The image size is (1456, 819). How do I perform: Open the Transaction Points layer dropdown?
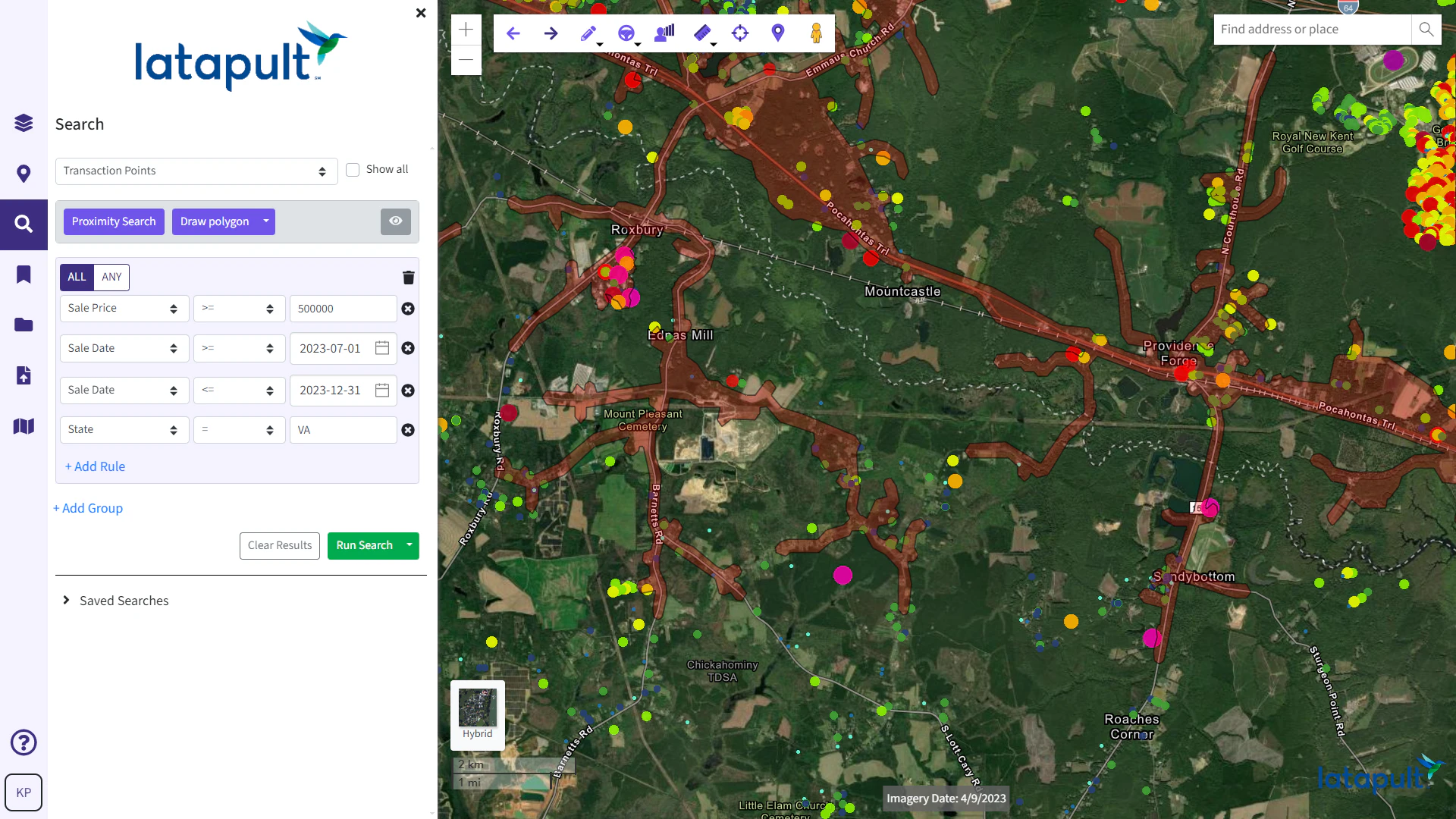click(x=196, y=171)
